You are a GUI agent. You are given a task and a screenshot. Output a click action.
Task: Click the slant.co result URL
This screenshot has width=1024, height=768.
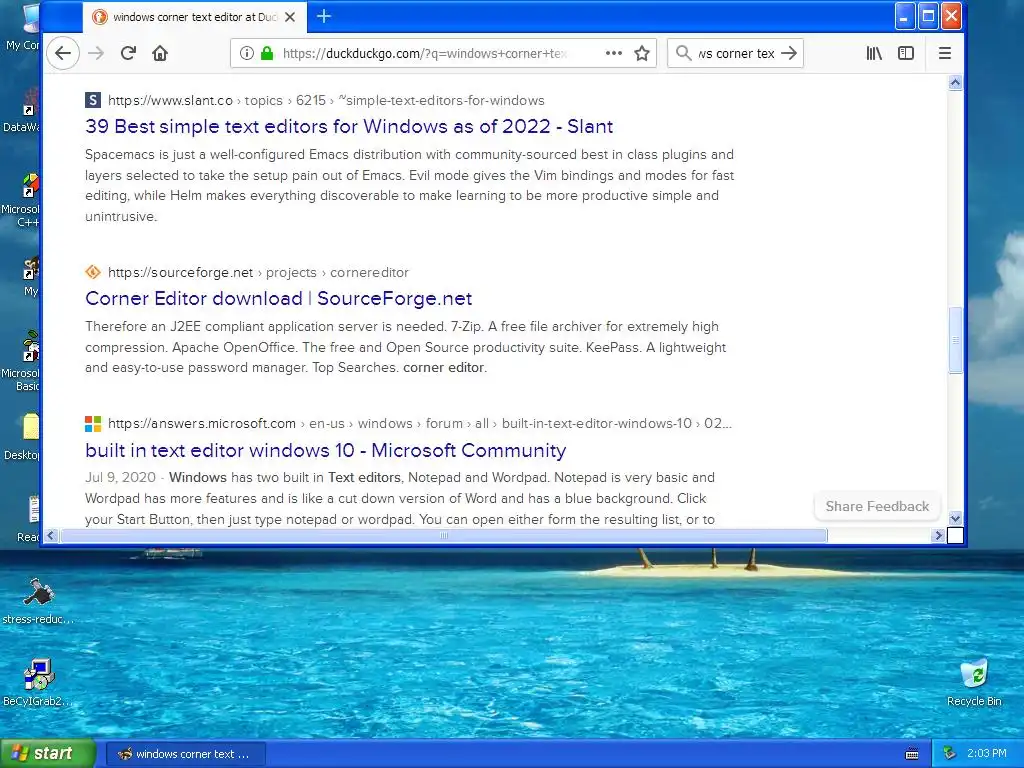pyautogui.click(x=326, y=101)
